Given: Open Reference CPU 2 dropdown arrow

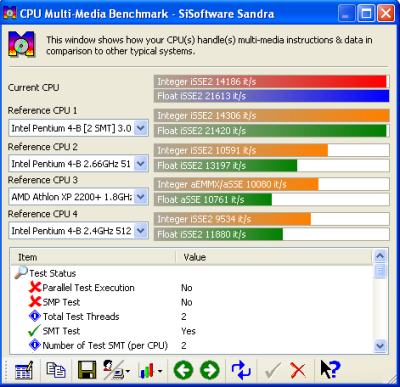Looking at the screenshot, I should click(x=141, y=164).
